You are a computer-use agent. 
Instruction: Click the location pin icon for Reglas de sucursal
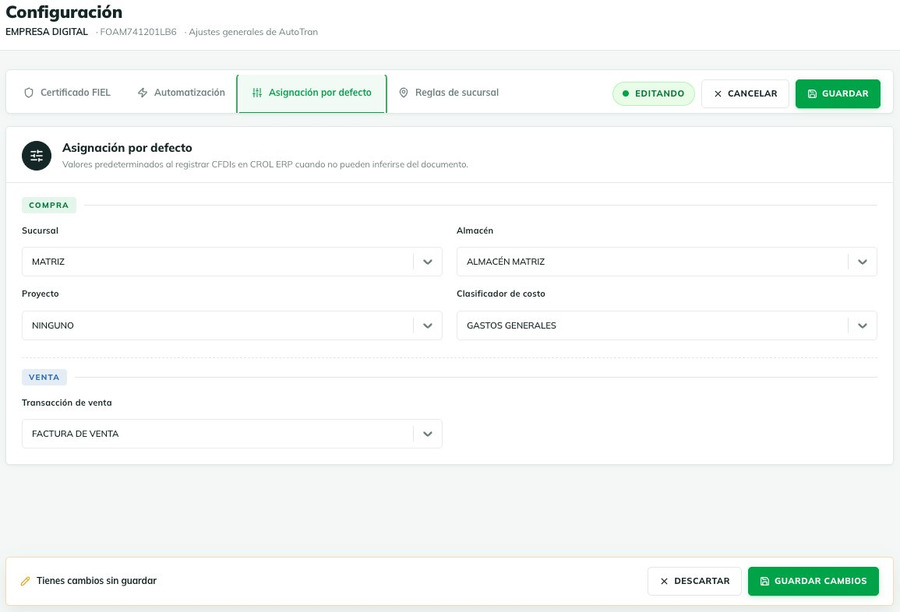[x=404, y=92]
